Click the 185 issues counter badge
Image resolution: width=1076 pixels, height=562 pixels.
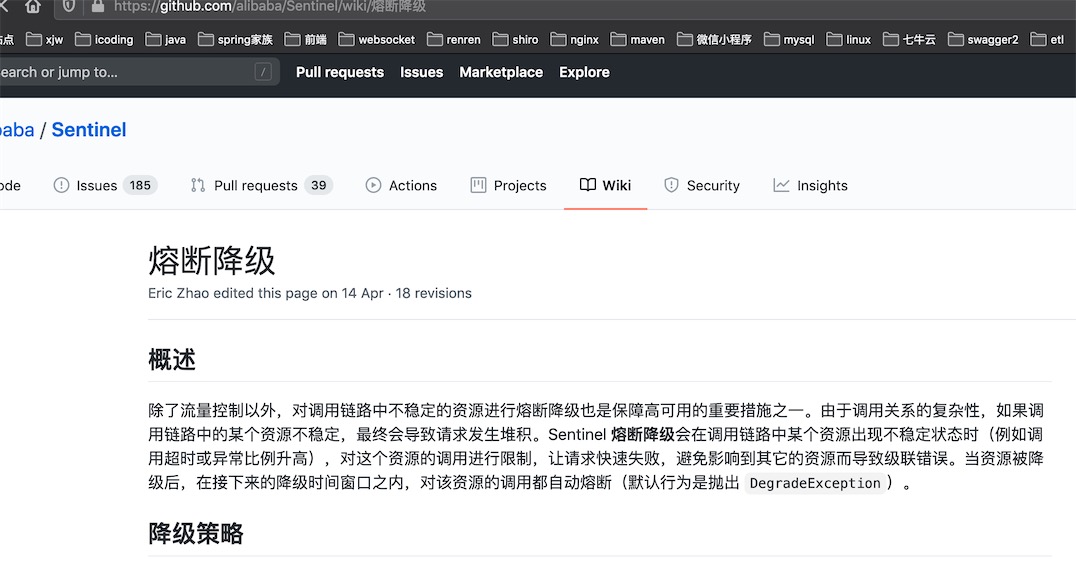pyautogui.click(x=140, y=185)
